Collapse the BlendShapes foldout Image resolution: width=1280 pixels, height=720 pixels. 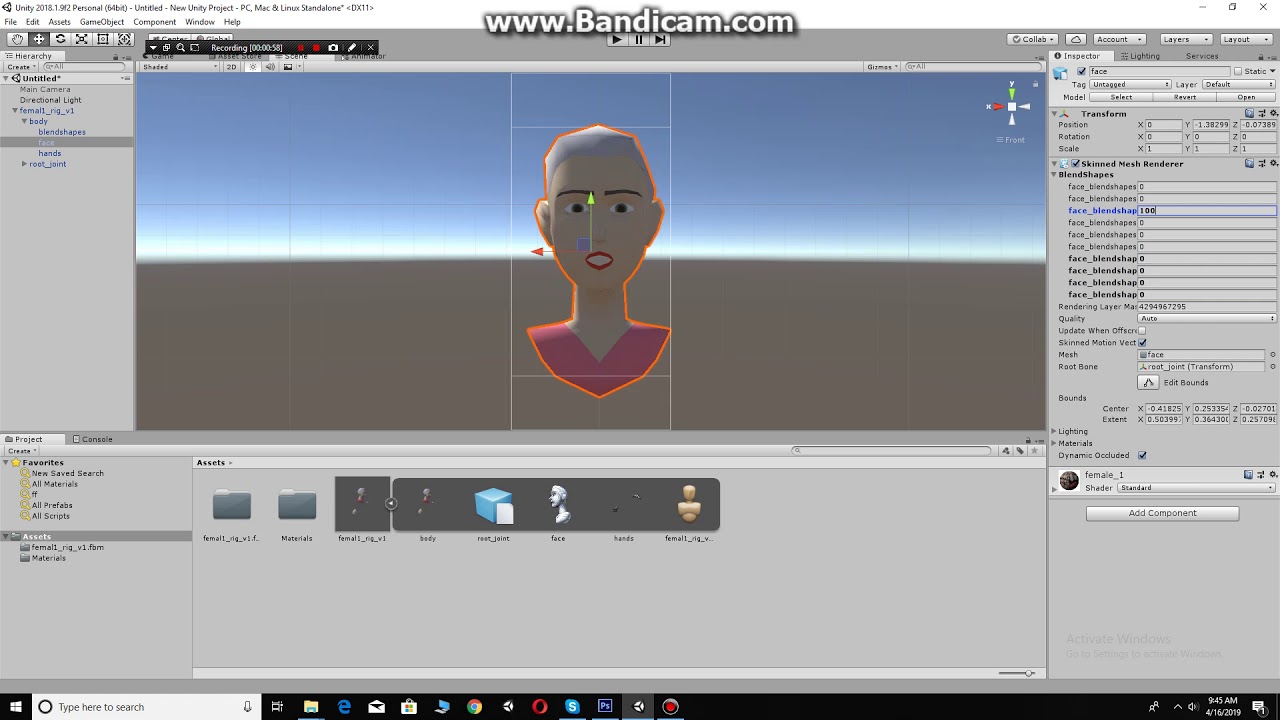click(1054, 175)
